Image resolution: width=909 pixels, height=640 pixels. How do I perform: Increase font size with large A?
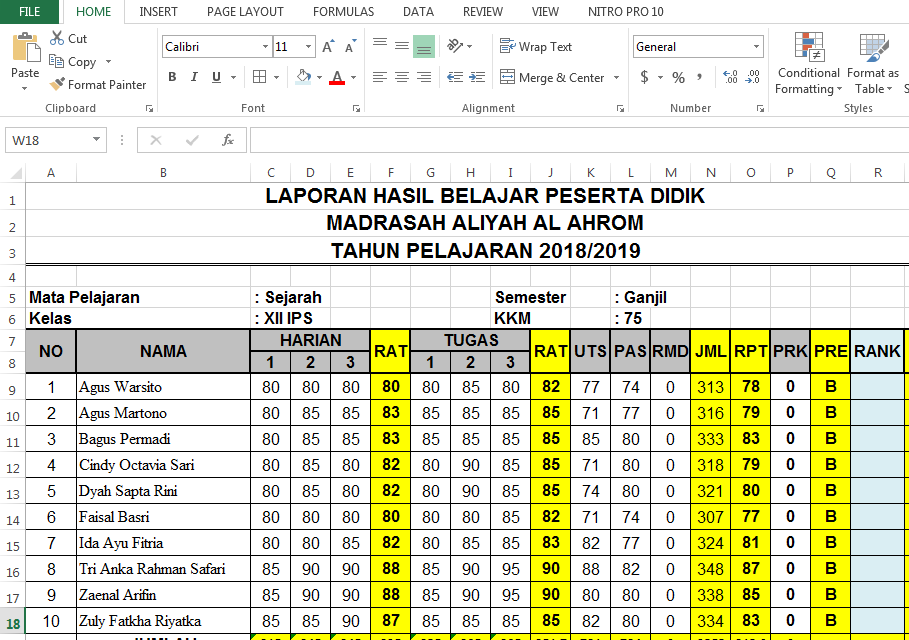(x=328, y=47)
